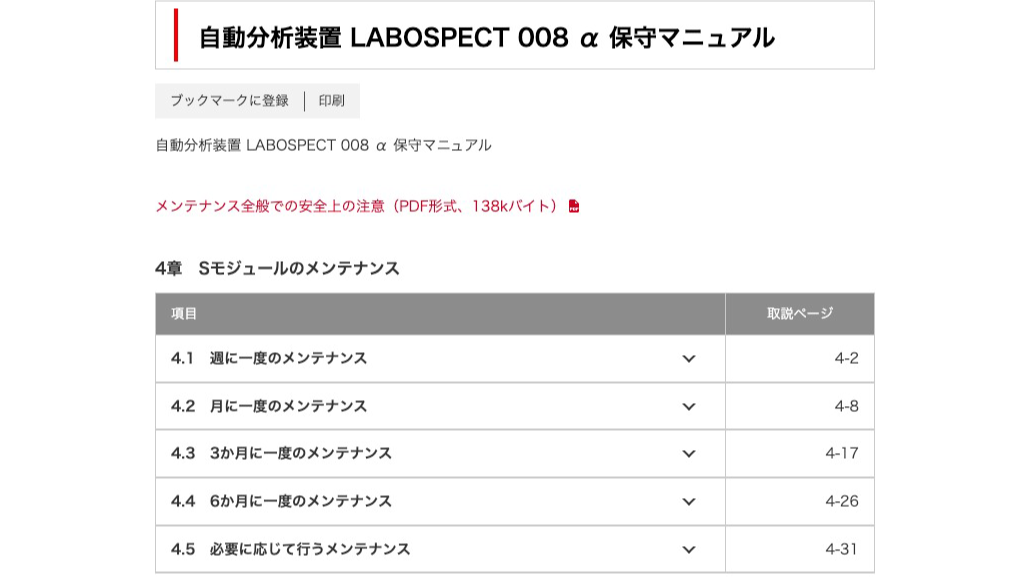1031x580 pixels.
Task: Select the 4.3 3か月に一度のメンテナンス row title
Action: click(x=281, y=453)
